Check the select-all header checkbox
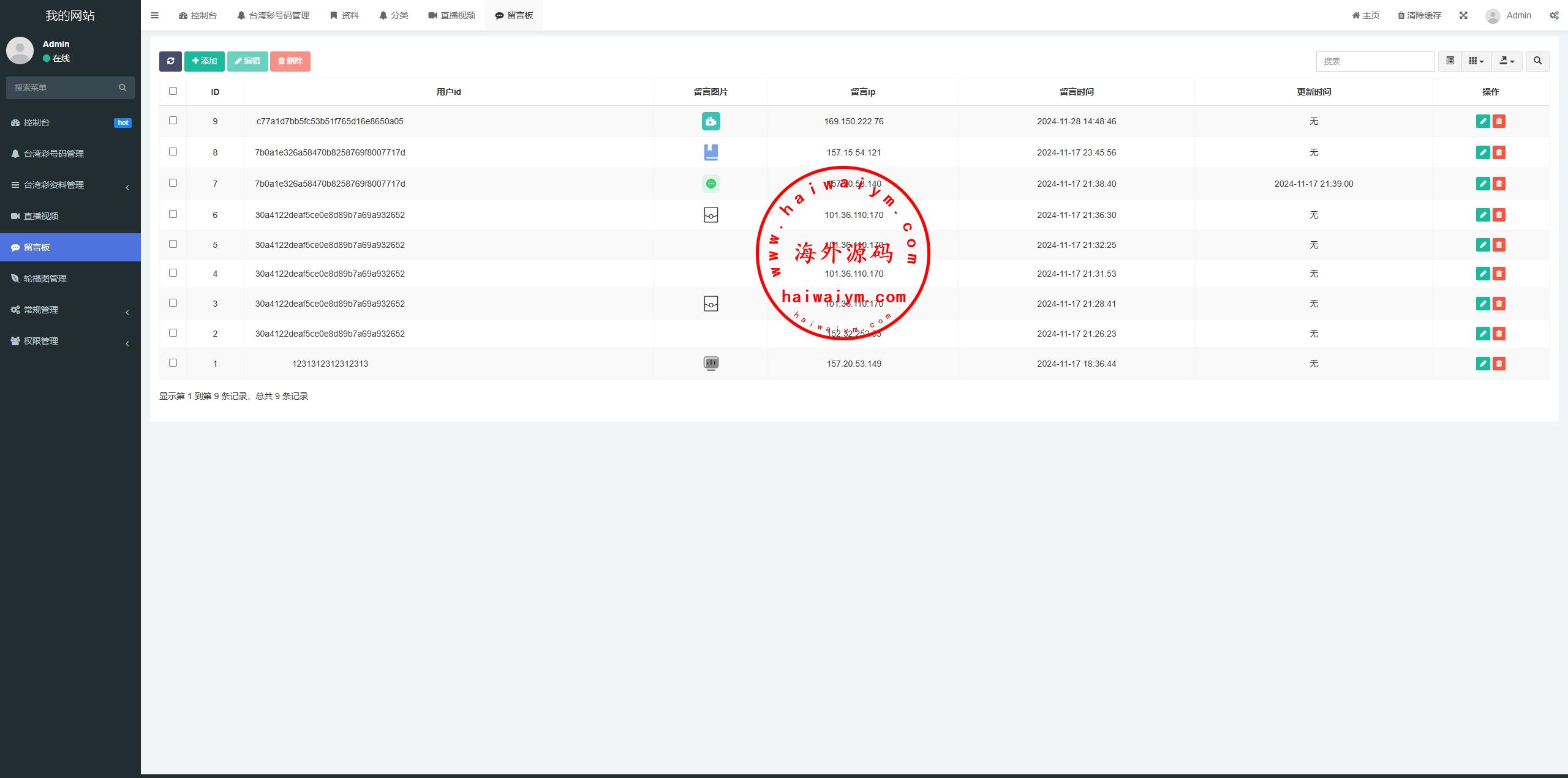Viewport: 1568px width, 778px height. point(173,91)
